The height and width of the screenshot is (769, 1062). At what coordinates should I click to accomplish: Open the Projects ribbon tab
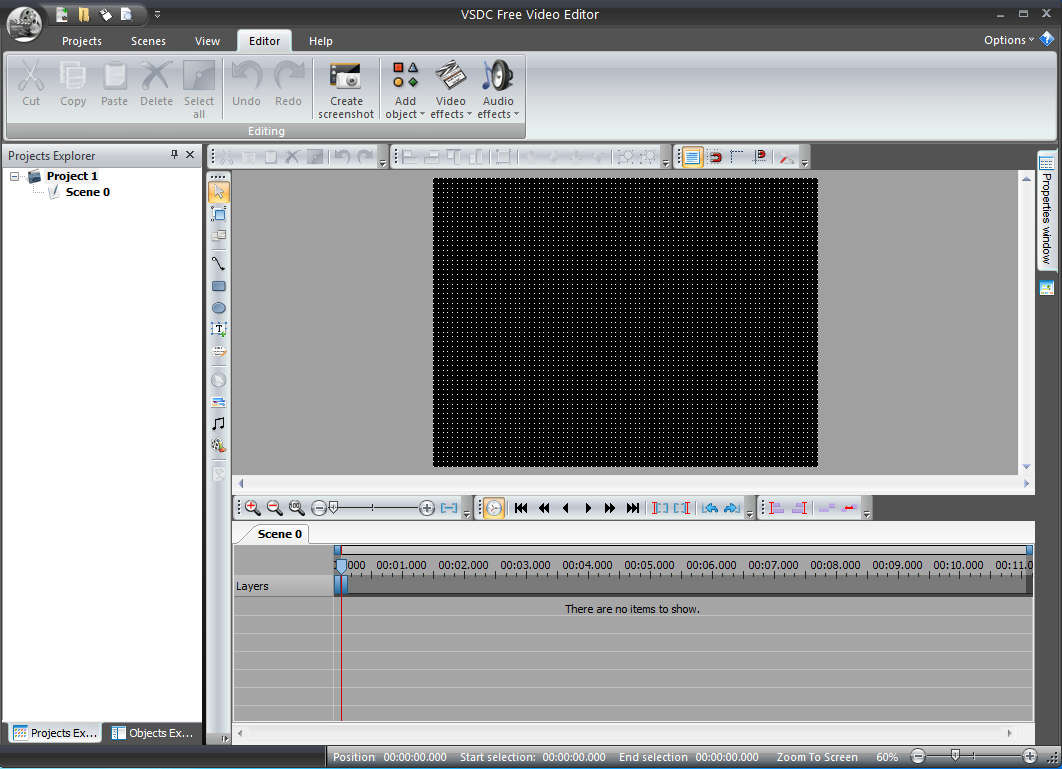coord(82,41)
